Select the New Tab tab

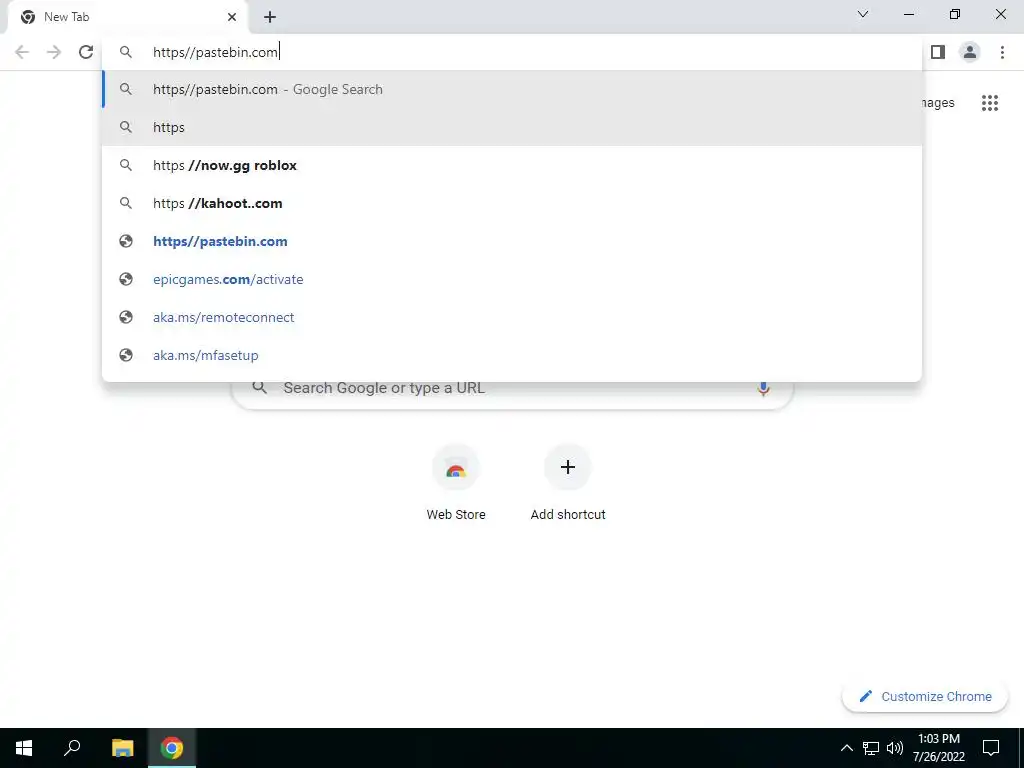tap(128, 17)
